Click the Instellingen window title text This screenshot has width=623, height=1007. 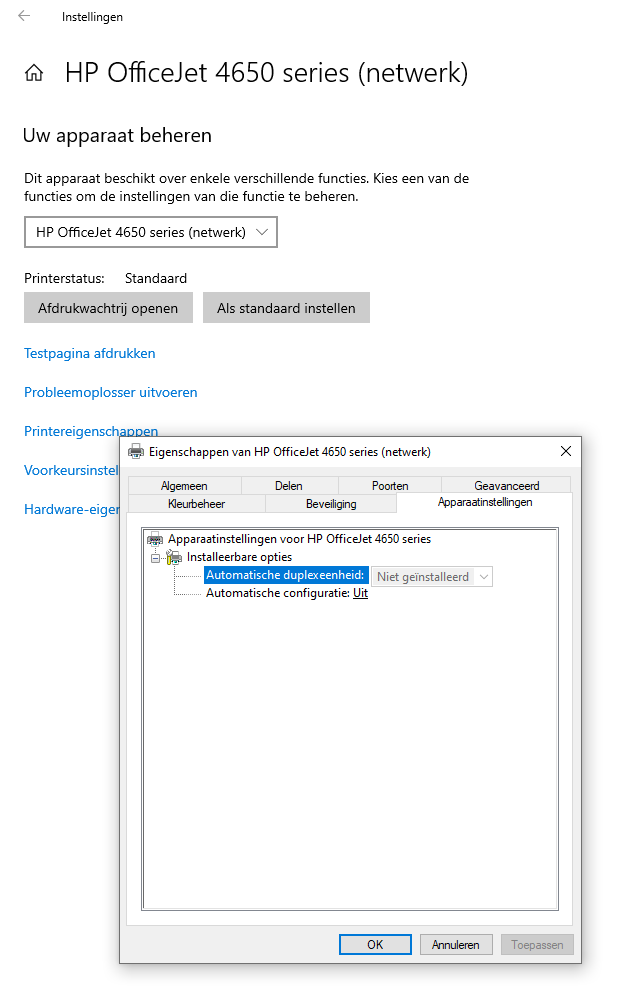tap(92, 17)
